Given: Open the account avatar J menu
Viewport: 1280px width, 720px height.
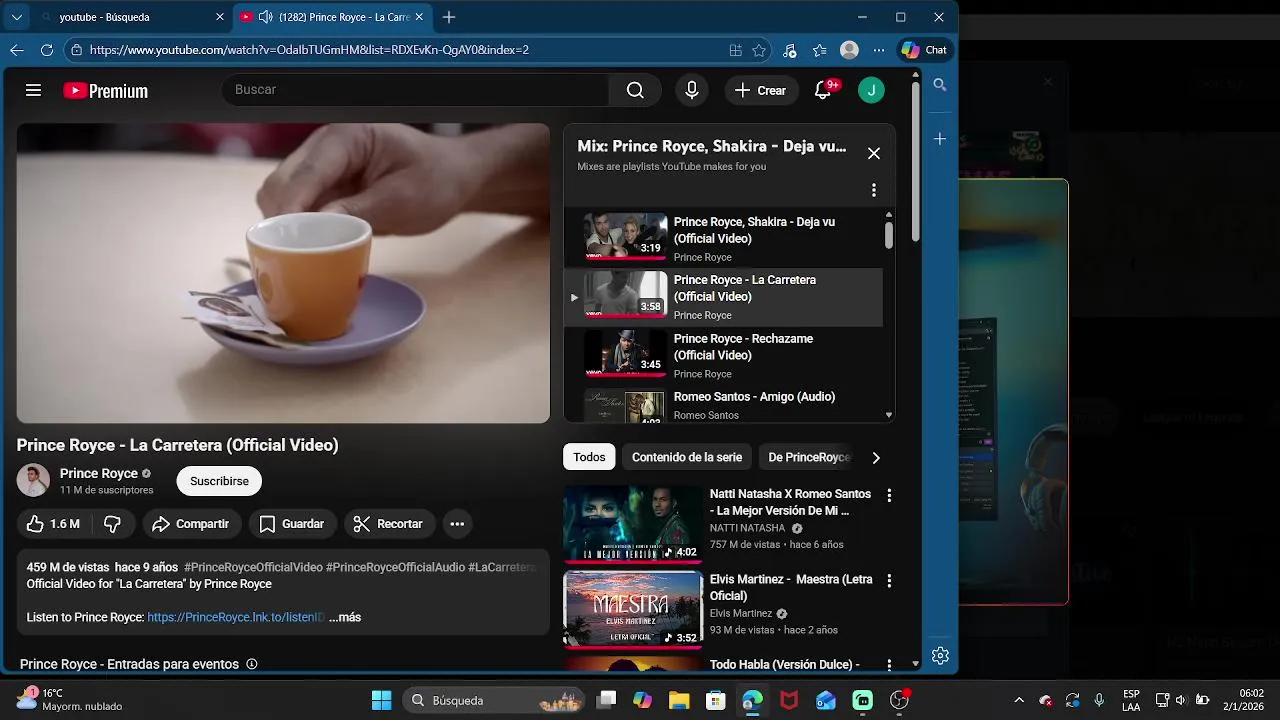Looking at the screenshot, I should 871,90.
